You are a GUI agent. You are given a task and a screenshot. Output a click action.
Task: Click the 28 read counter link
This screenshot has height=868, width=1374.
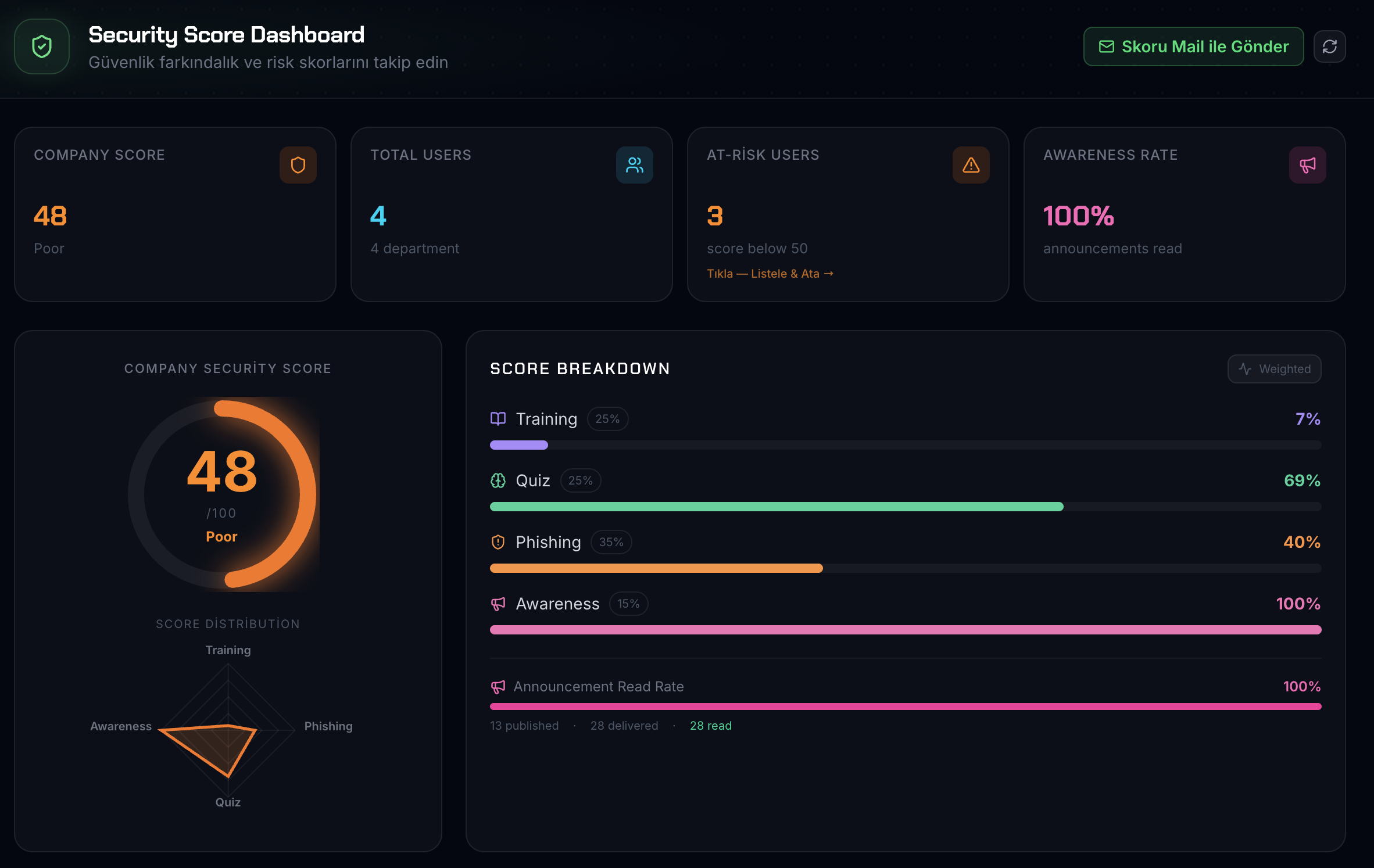[710, 725]
